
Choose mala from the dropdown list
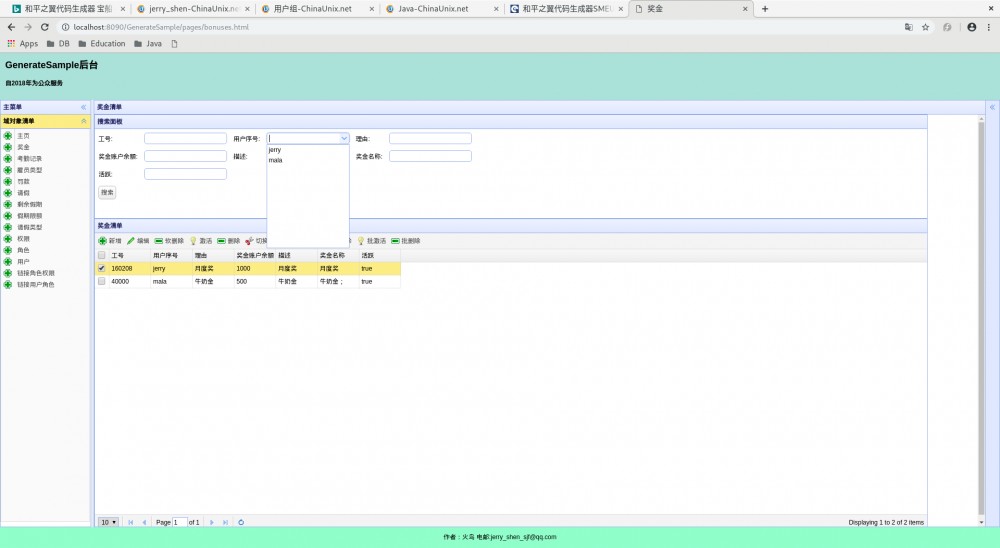point(308,160)
